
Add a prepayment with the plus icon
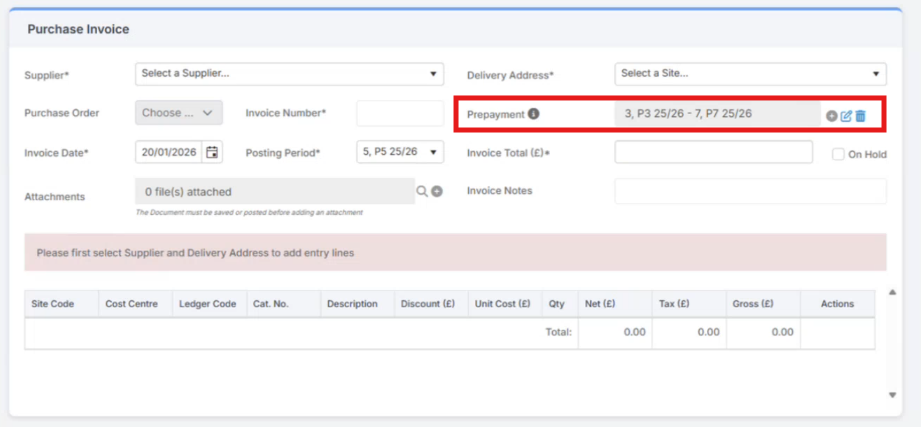(832, 116)
